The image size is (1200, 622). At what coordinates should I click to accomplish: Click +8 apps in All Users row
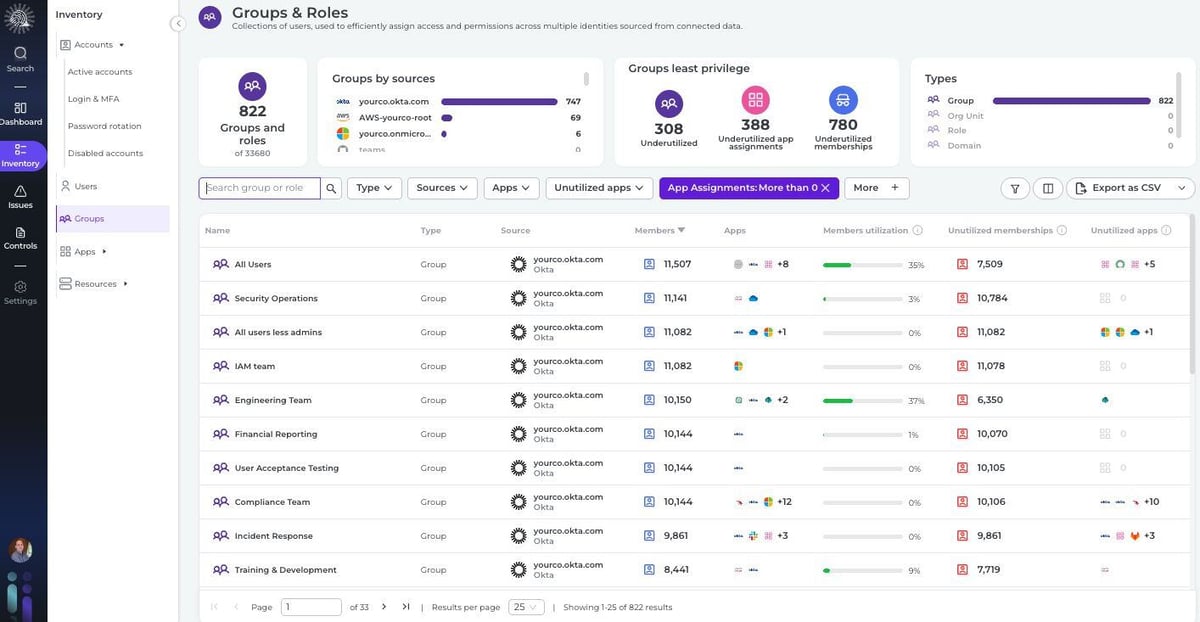click(782, 264)
